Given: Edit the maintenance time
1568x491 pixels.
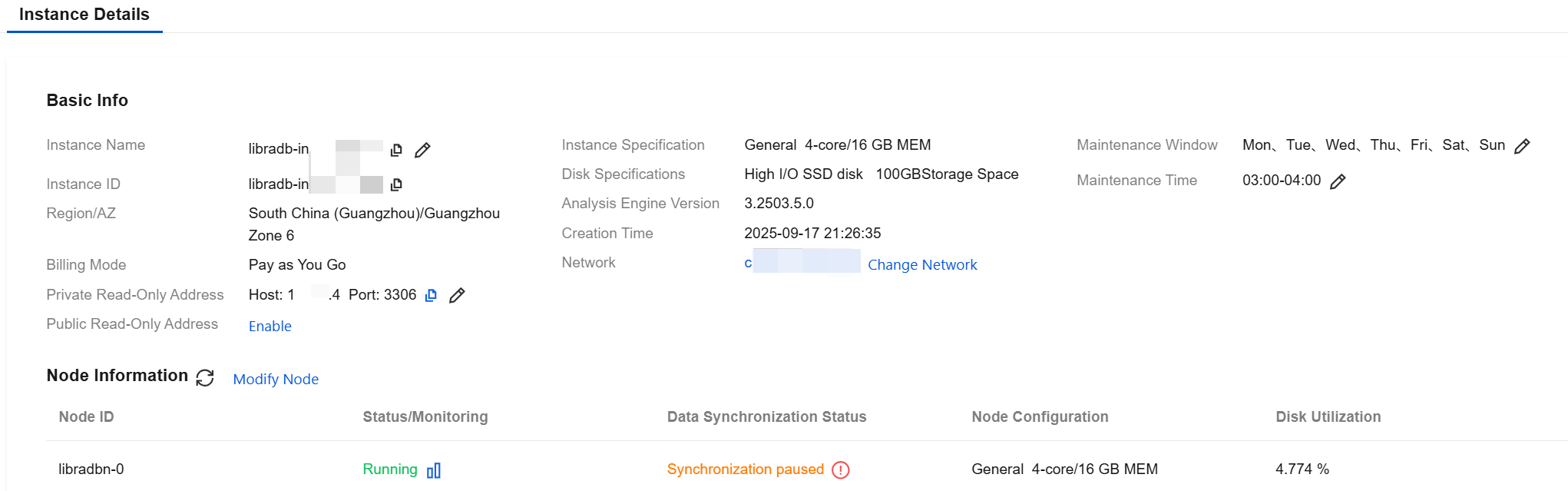Looking at the screenshot, I should click(x=1338, y=181).
